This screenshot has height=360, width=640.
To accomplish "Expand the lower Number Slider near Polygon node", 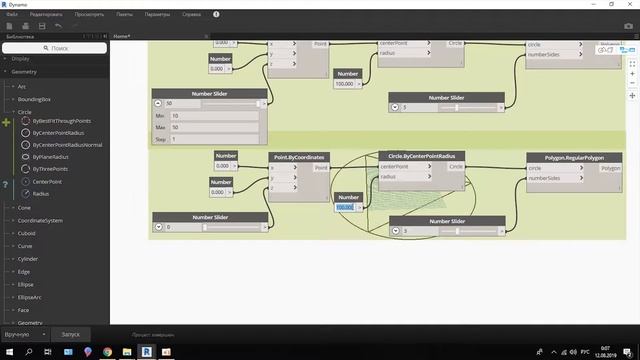I will pyautogui.click(x=396, y=231).
